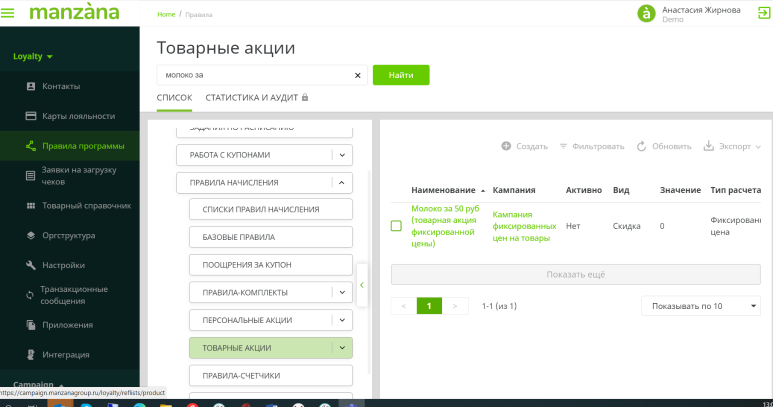773x407 pixels.
Task: Clear the search field with X icon
Action: pyautogui.click(x=358, y=75)
